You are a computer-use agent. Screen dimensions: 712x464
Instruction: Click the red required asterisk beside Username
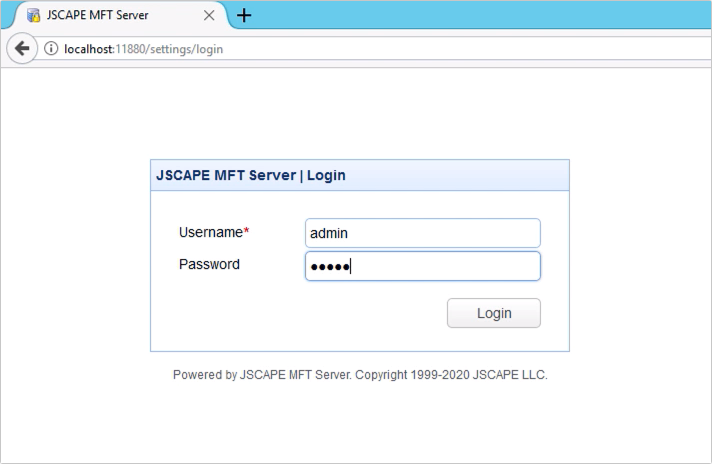click(x=247, y=232)
